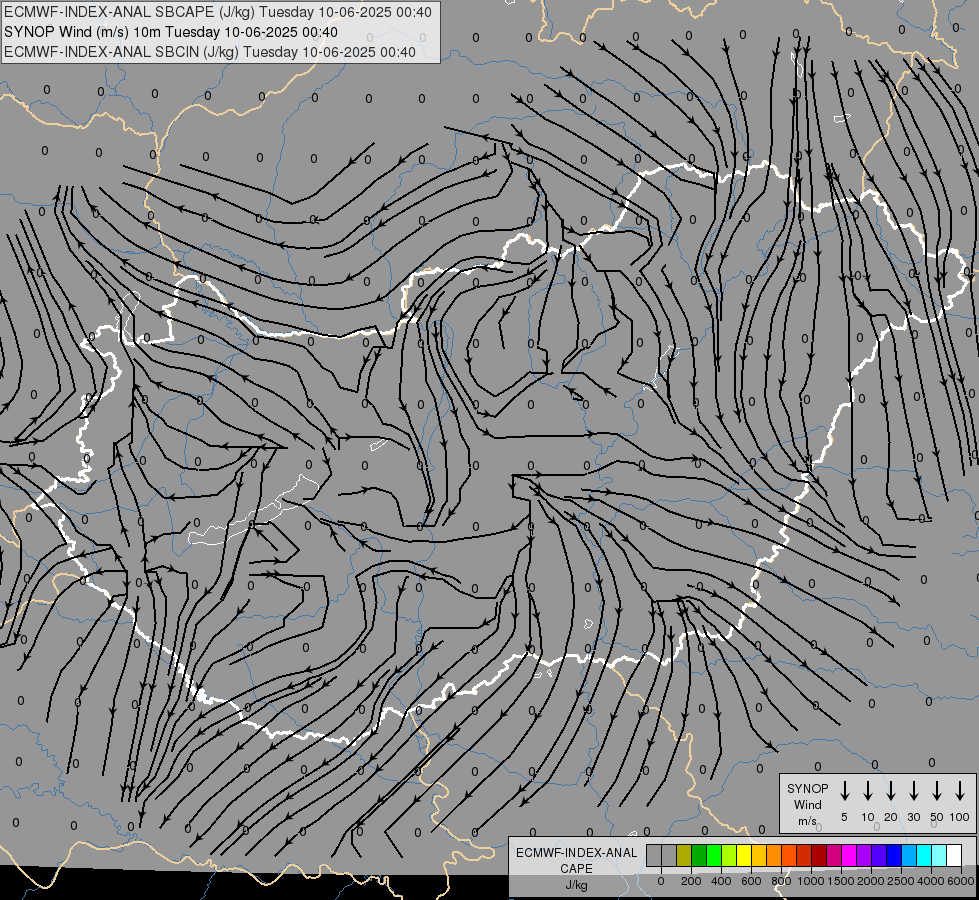
Task: Click the 400 tick label on the CAPE scale
Action: coord(721,881)
